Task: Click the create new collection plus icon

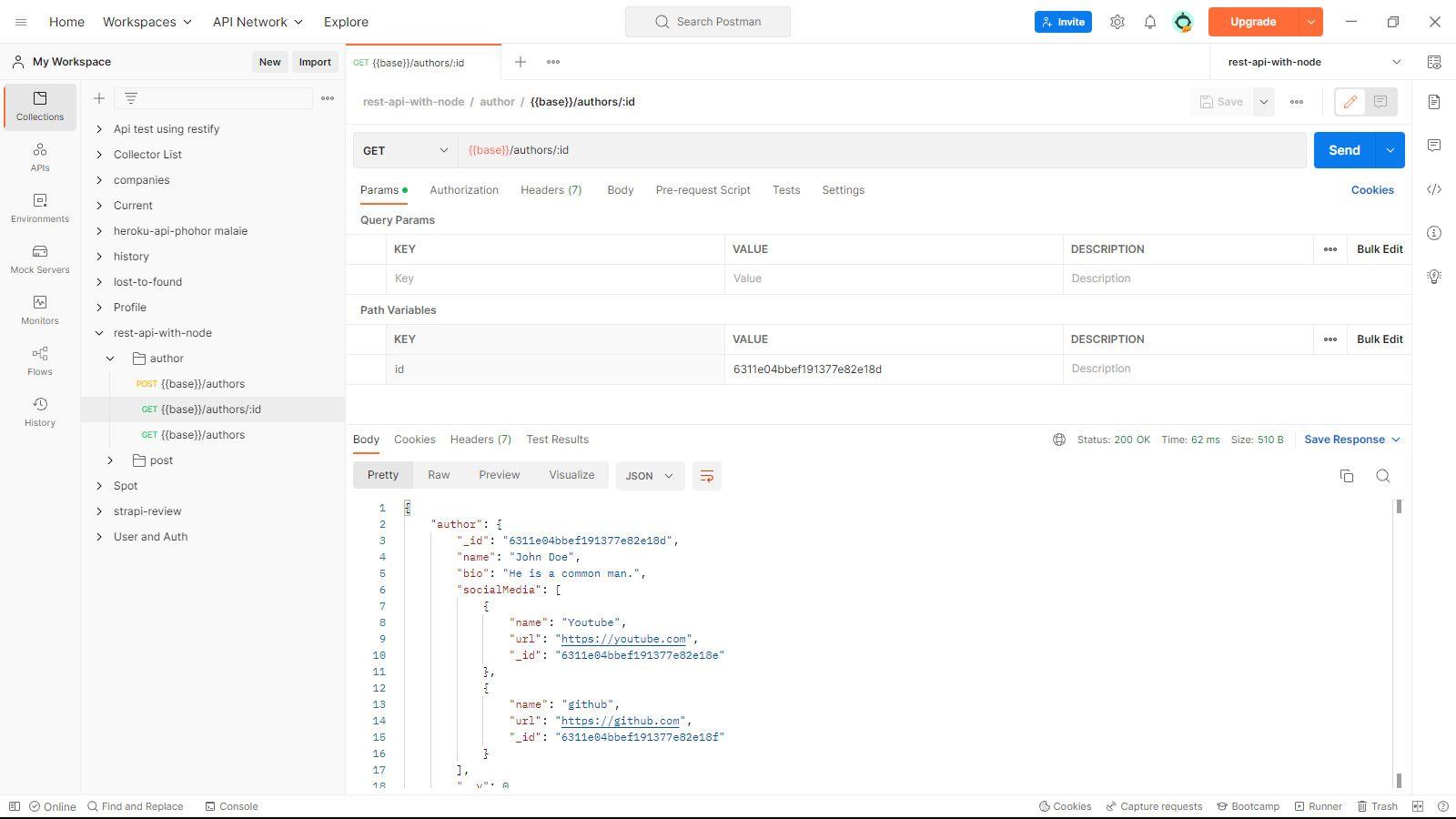Action: pos(99,98)
